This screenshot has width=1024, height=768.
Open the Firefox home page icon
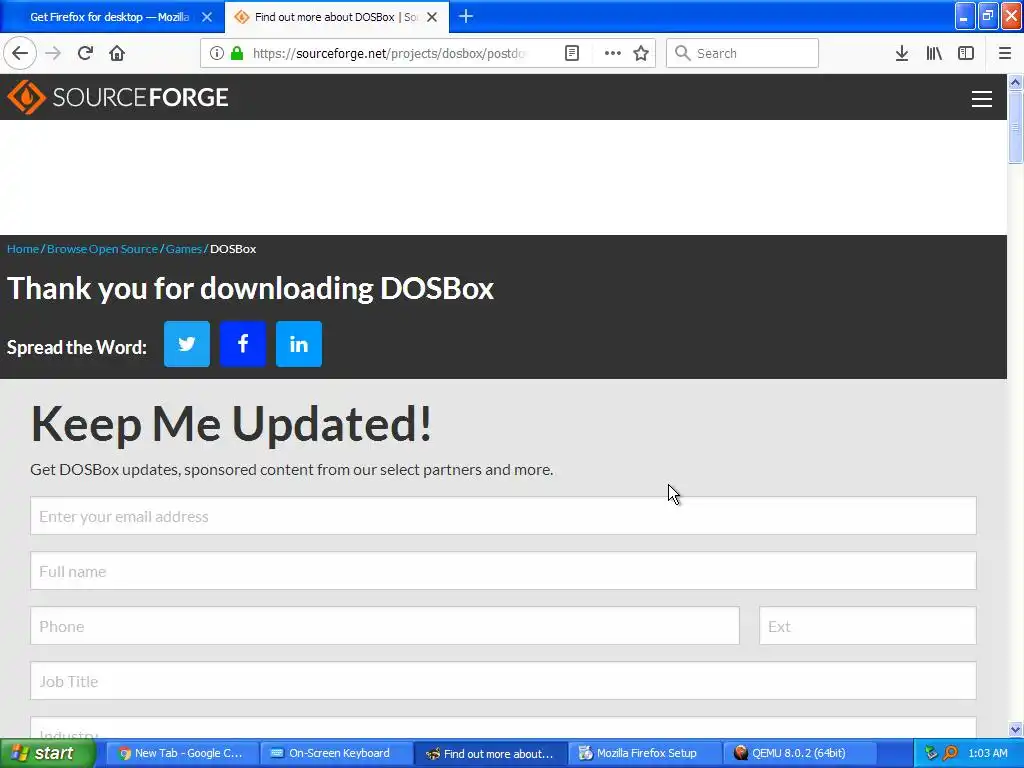click(117, 53)
